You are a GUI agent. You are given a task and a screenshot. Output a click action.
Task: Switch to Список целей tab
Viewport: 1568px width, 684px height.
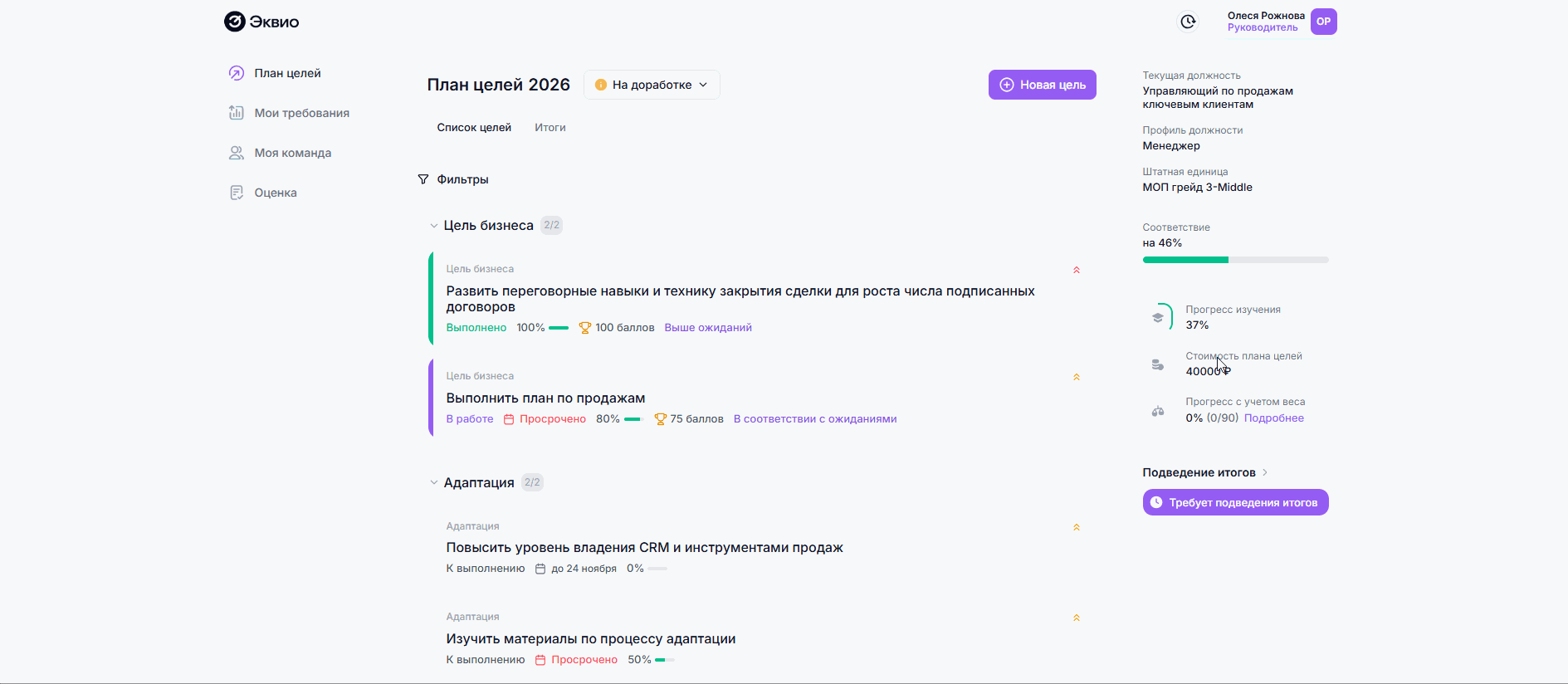[x=474, y=128]
